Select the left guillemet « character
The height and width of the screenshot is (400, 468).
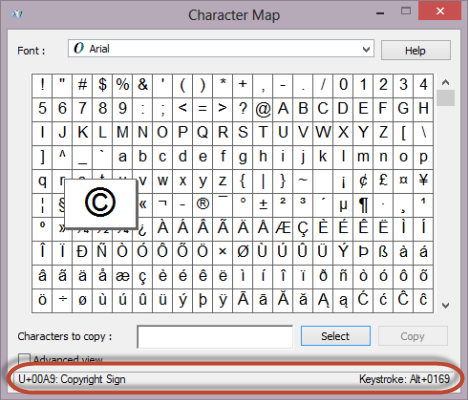click(x=143, y=204)
